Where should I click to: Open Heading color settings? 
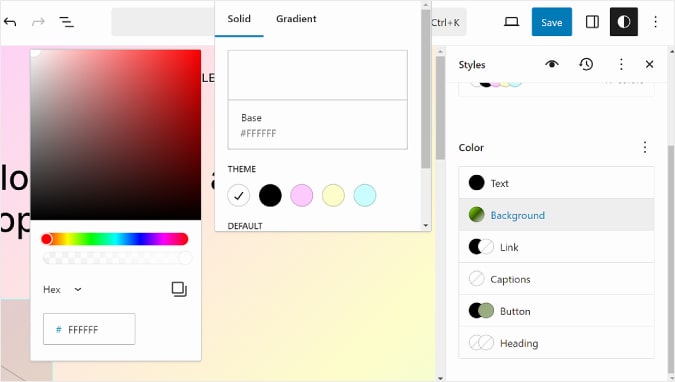(x=557, y=343)
